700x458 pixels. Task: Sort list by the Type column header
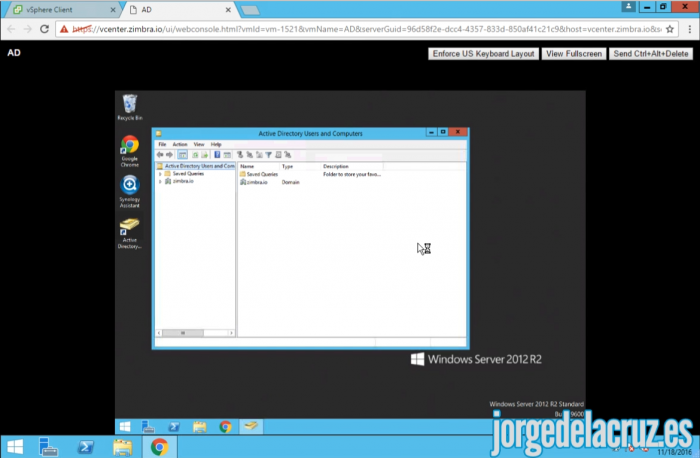(x=300, y=166)
